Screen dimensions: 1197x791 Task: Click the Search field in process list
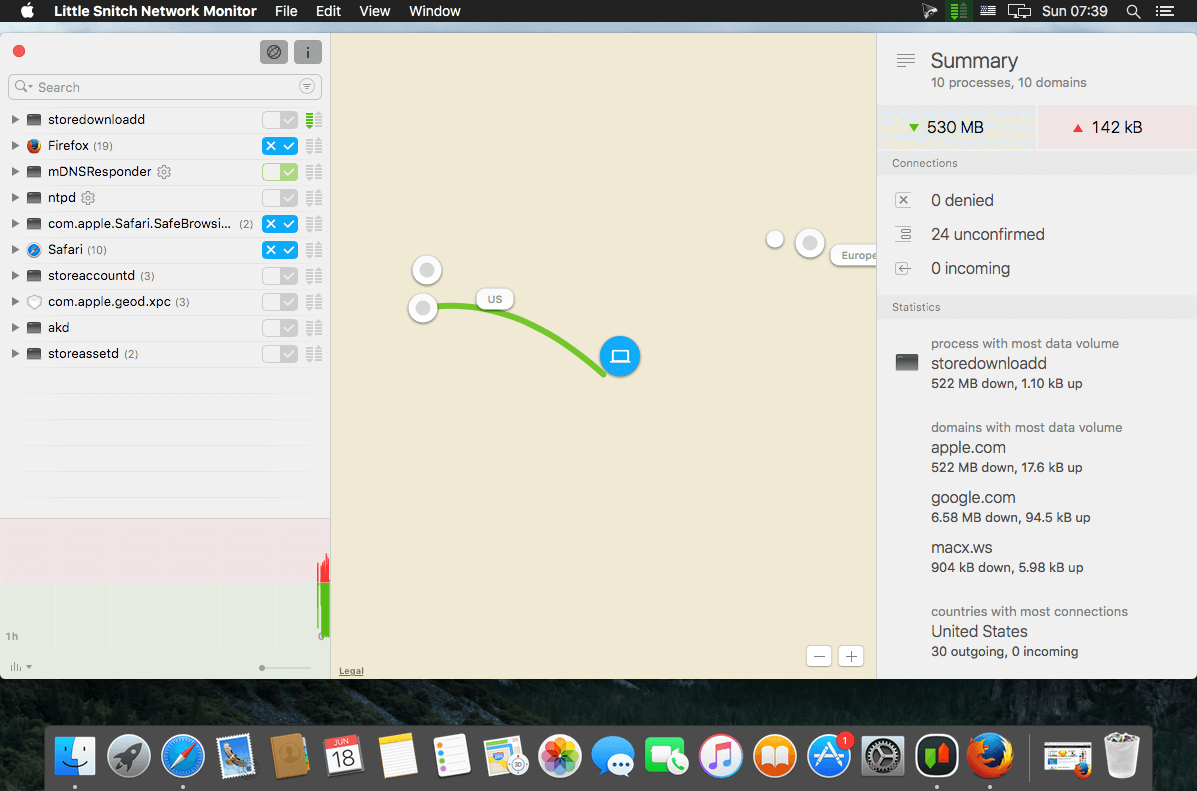(165, 87)
